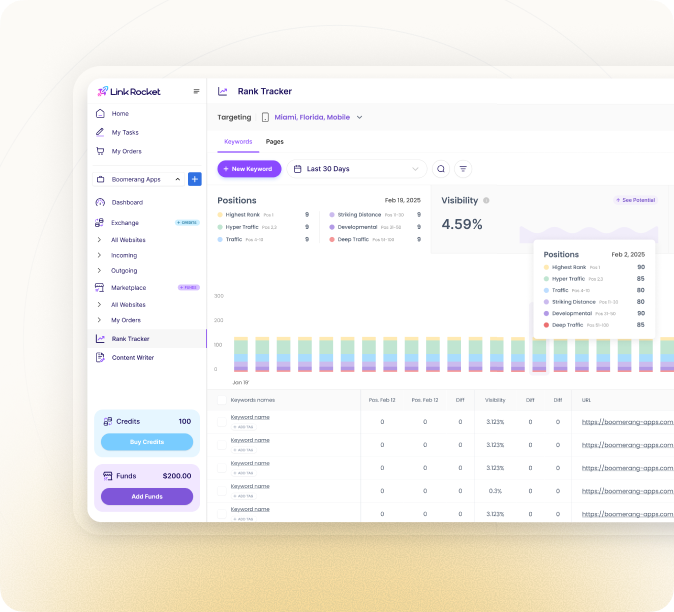Expand All Websites under Marketplace
Viewport: 674px width, 612px height.
tap(128, 305)
